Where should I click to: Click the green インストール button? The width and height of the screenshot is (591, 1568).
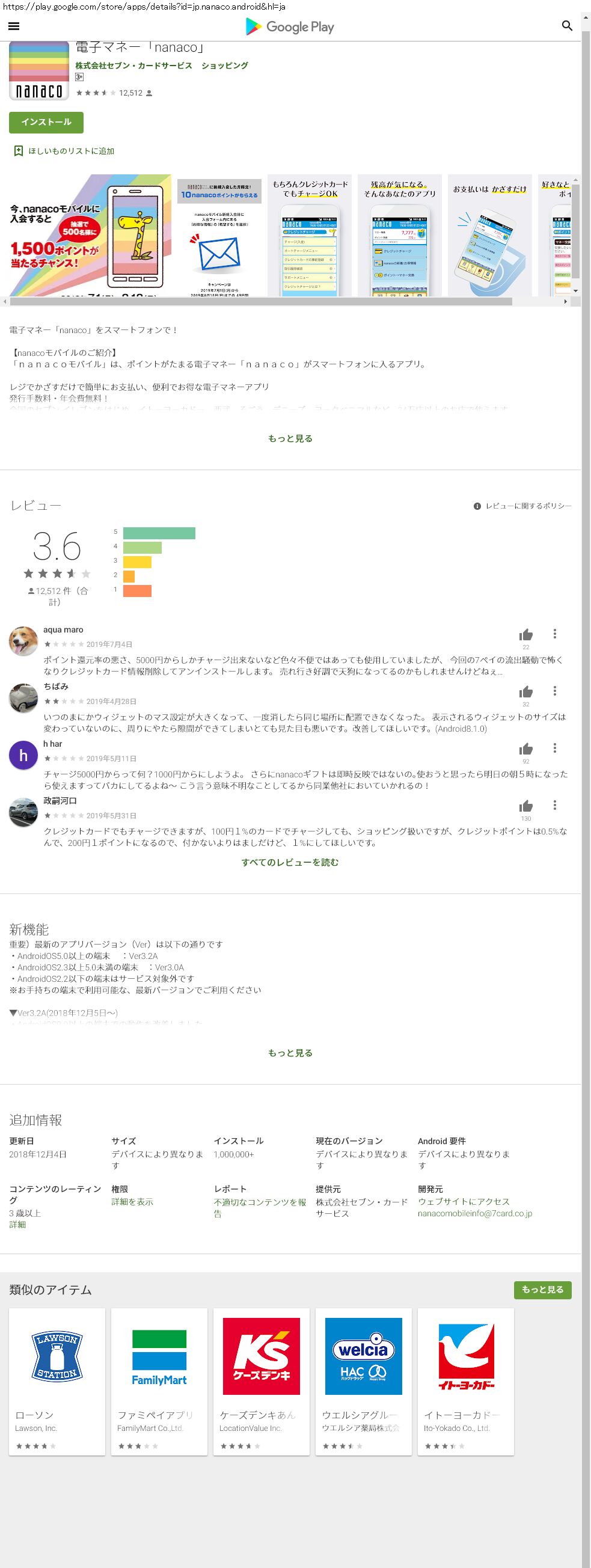(x=46, y=122)
